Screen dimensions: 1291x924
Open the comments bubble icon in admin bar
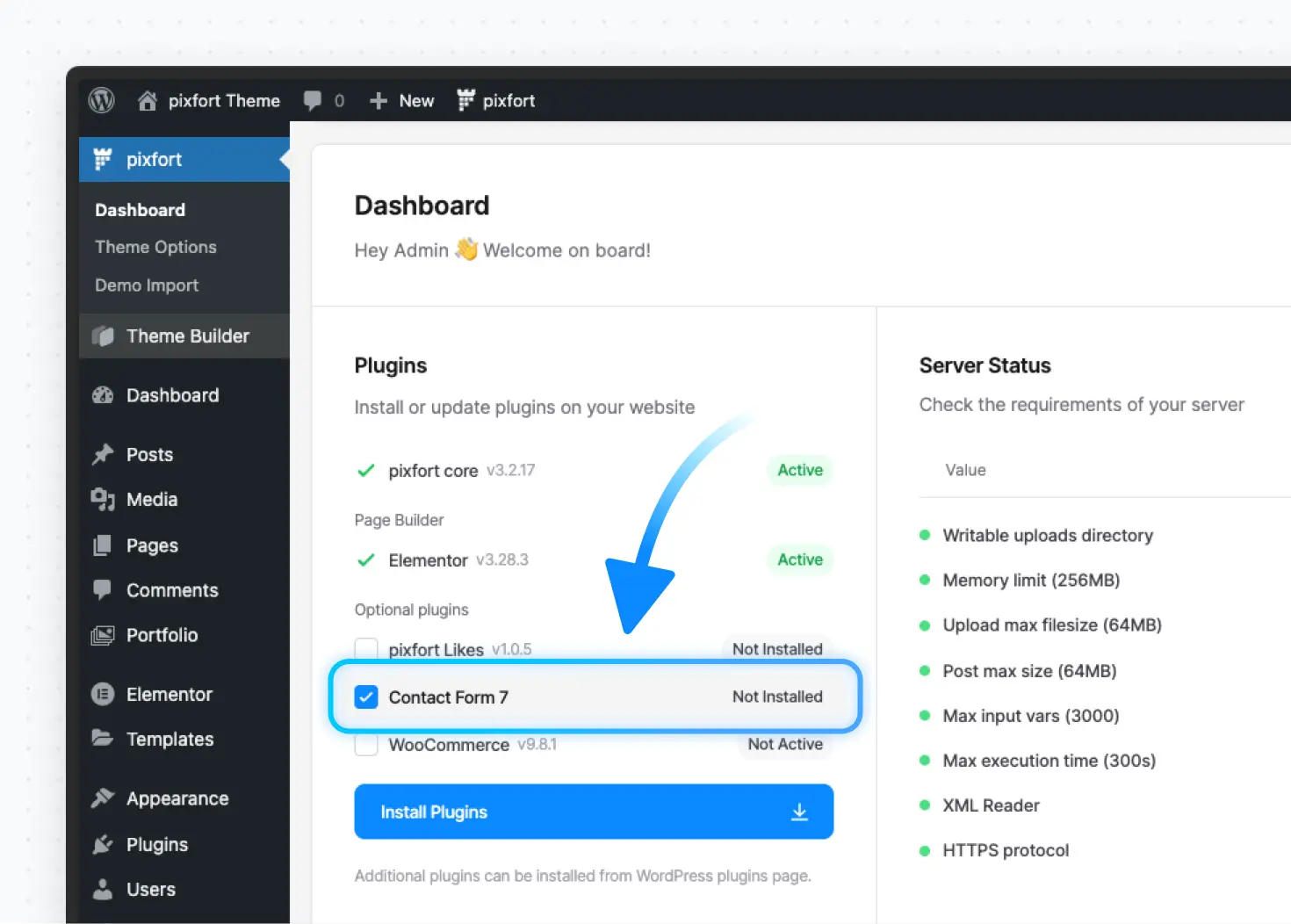point(313,101)
